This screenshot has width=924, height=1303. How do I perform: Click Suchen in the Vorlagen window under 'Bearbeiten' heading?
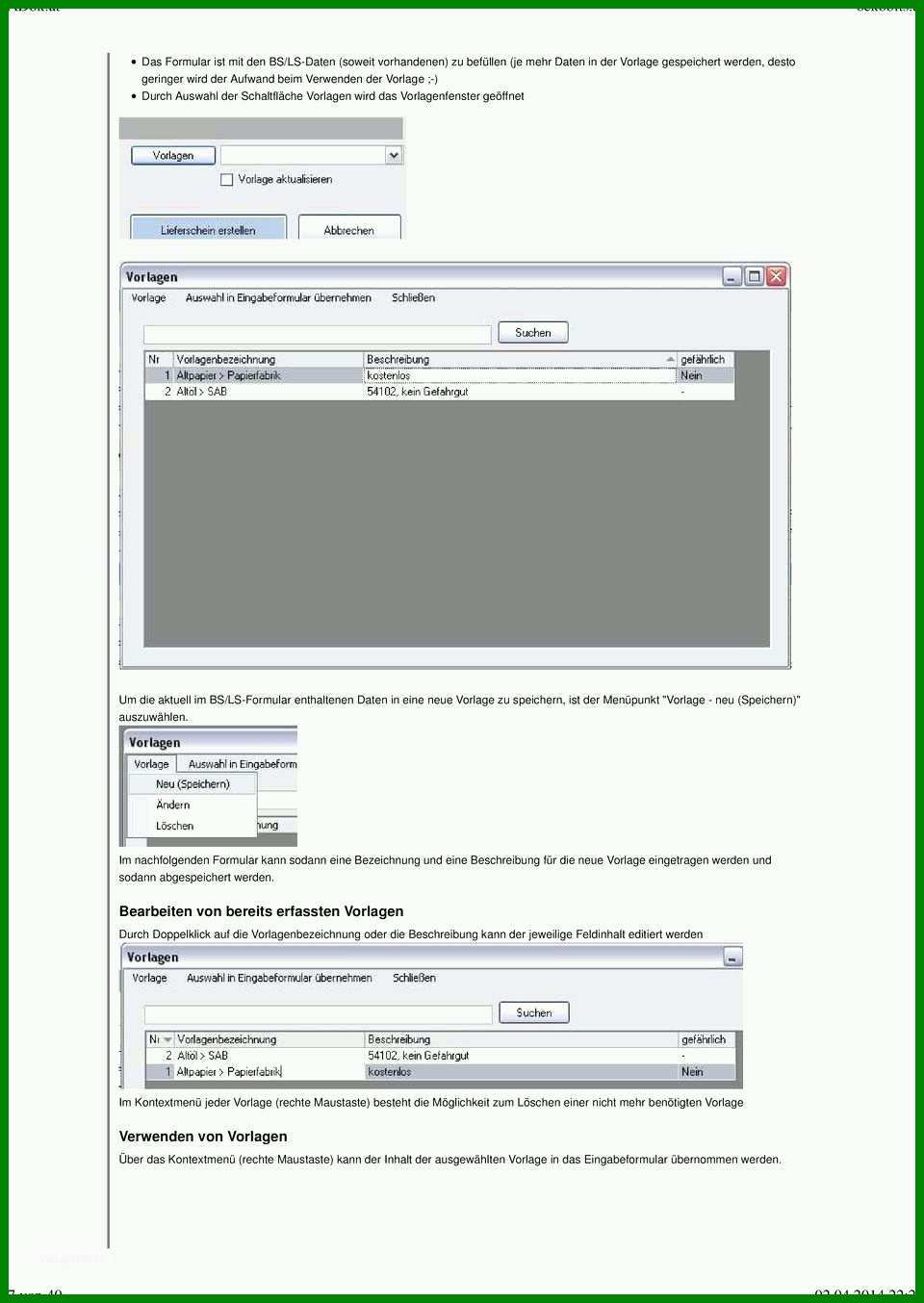(534, 1012)
